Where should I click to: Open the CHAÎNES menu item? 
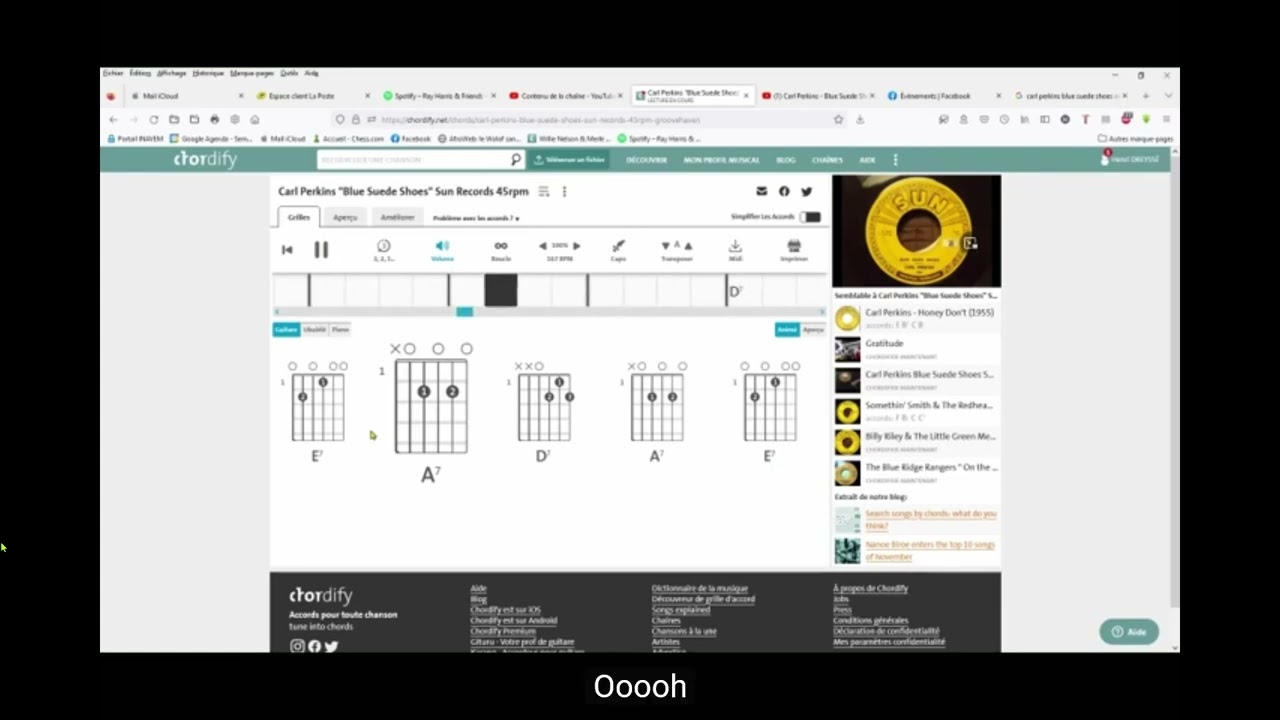pos(827,160)
